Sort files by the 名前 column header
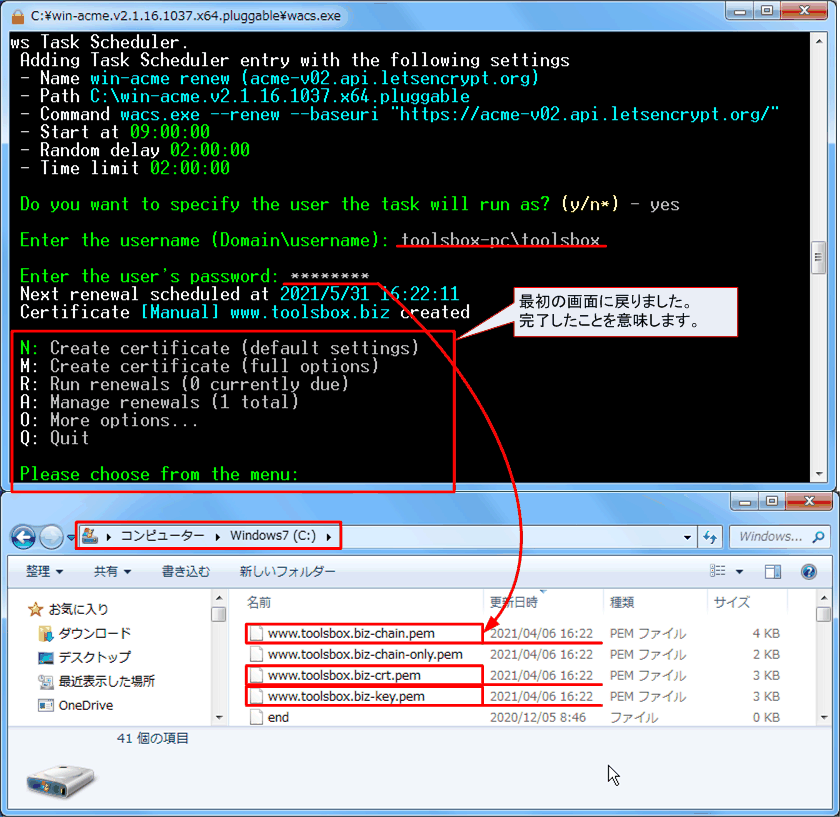This screenshot has height=817, width=840. coord(259,603)
